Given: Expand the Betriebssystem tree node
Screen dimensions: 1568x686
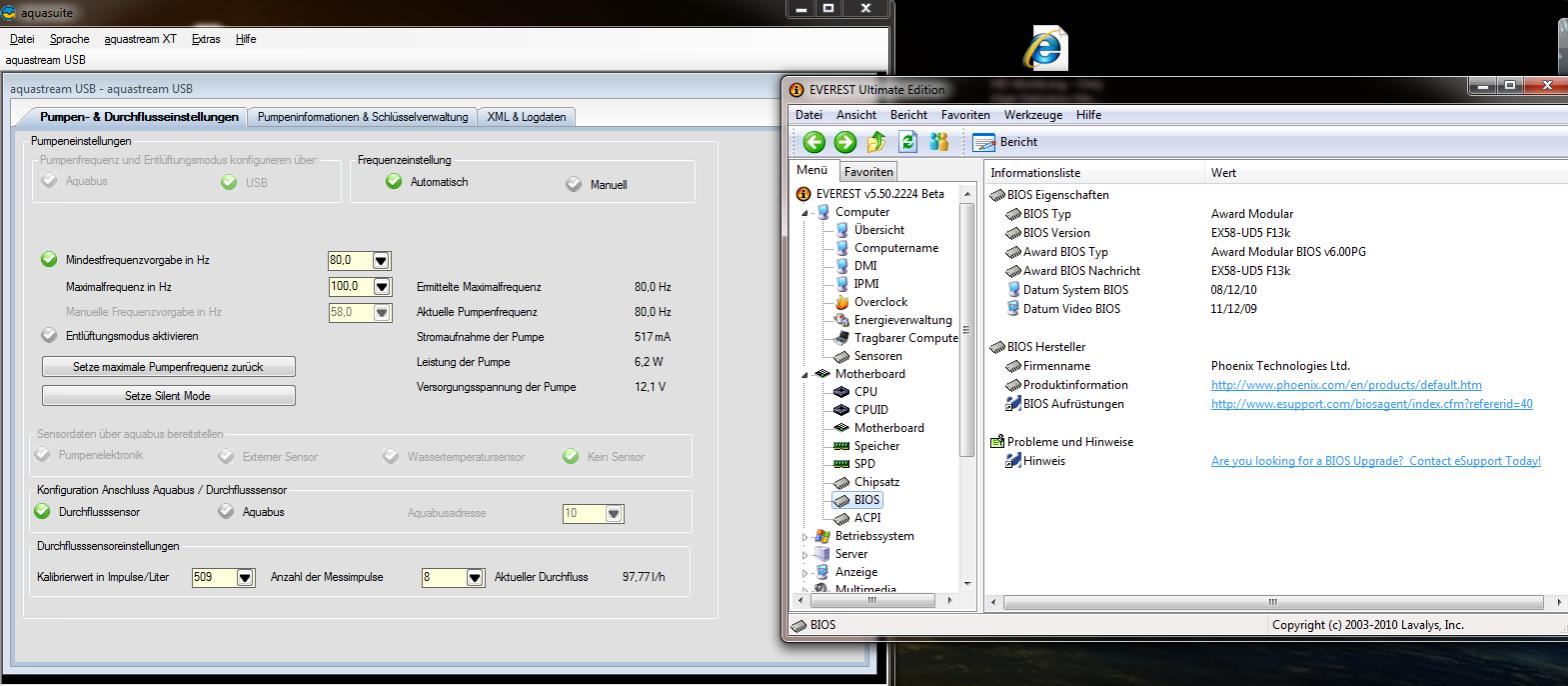Looking at the screenshot, I should (x=805, y=537).
